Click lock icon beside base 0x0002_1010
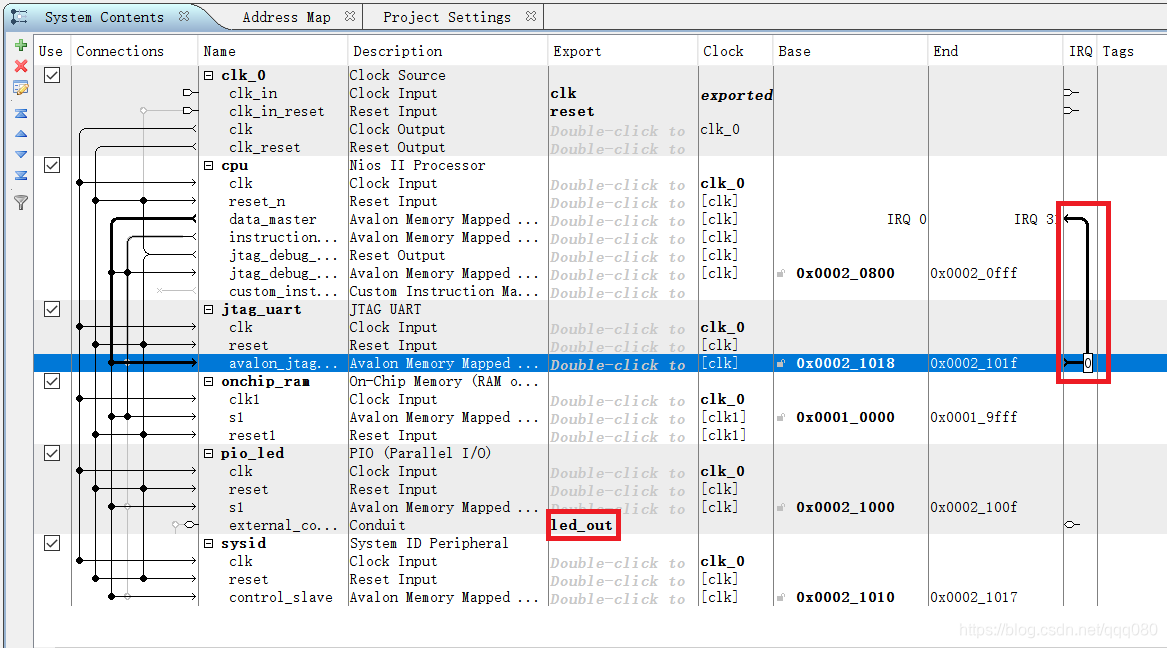 tap(781, 597)
